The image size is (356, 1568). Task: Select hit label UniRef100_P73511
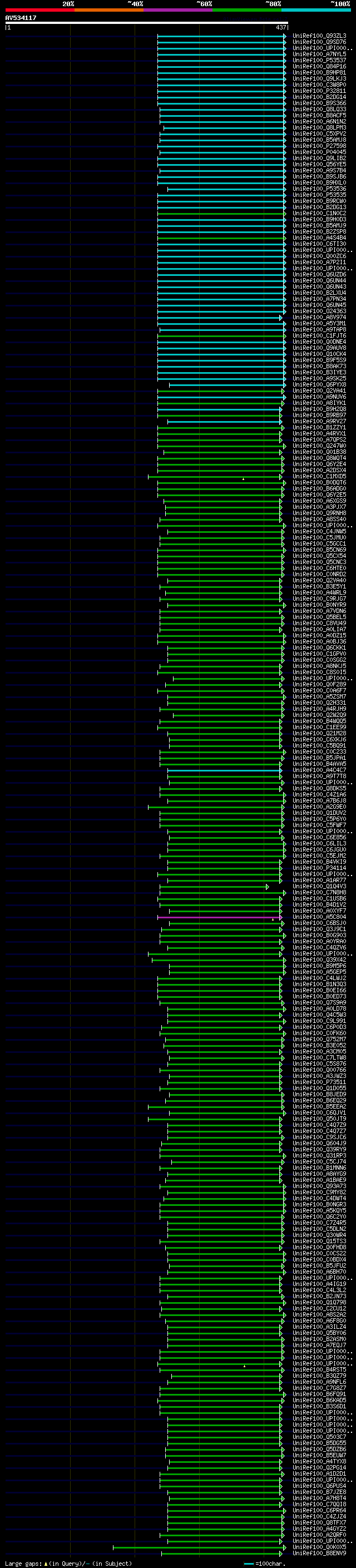coord(319,1082)
